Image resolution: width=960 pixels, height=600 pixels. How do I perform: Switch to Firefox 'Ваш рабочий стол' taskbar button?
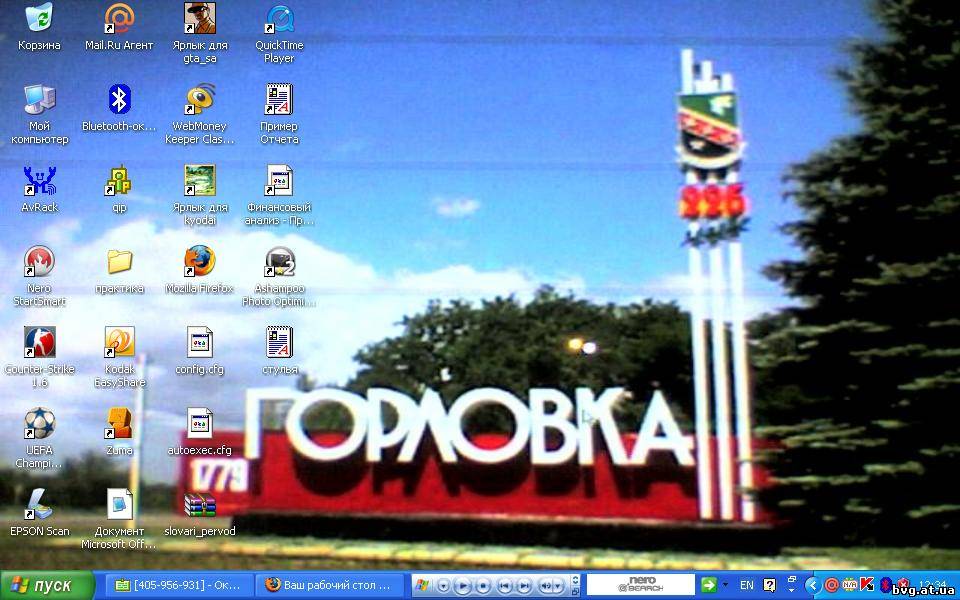pos(330,585)
